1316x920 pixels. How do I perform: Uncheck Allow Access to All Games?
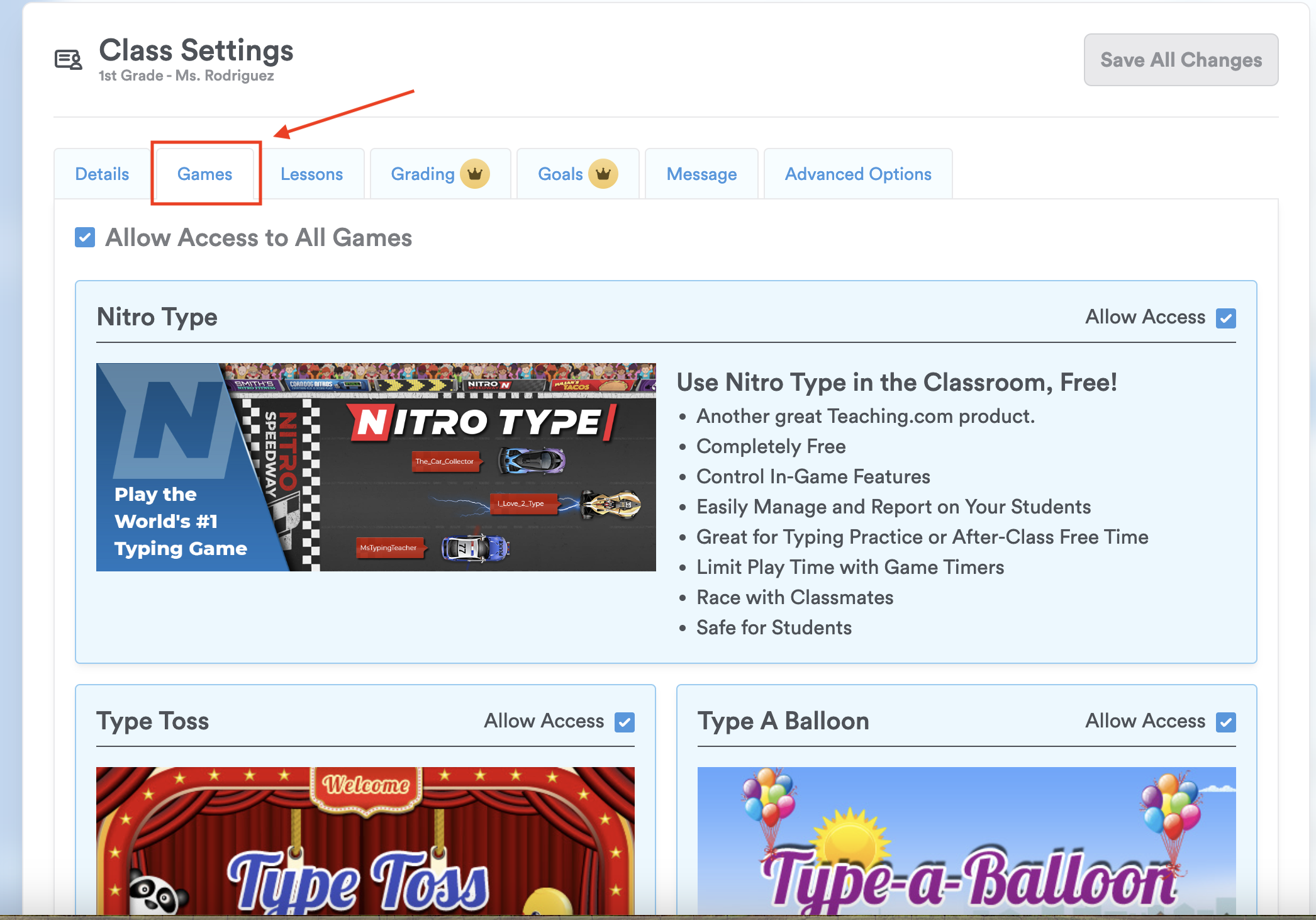click(x=85, y=238)
